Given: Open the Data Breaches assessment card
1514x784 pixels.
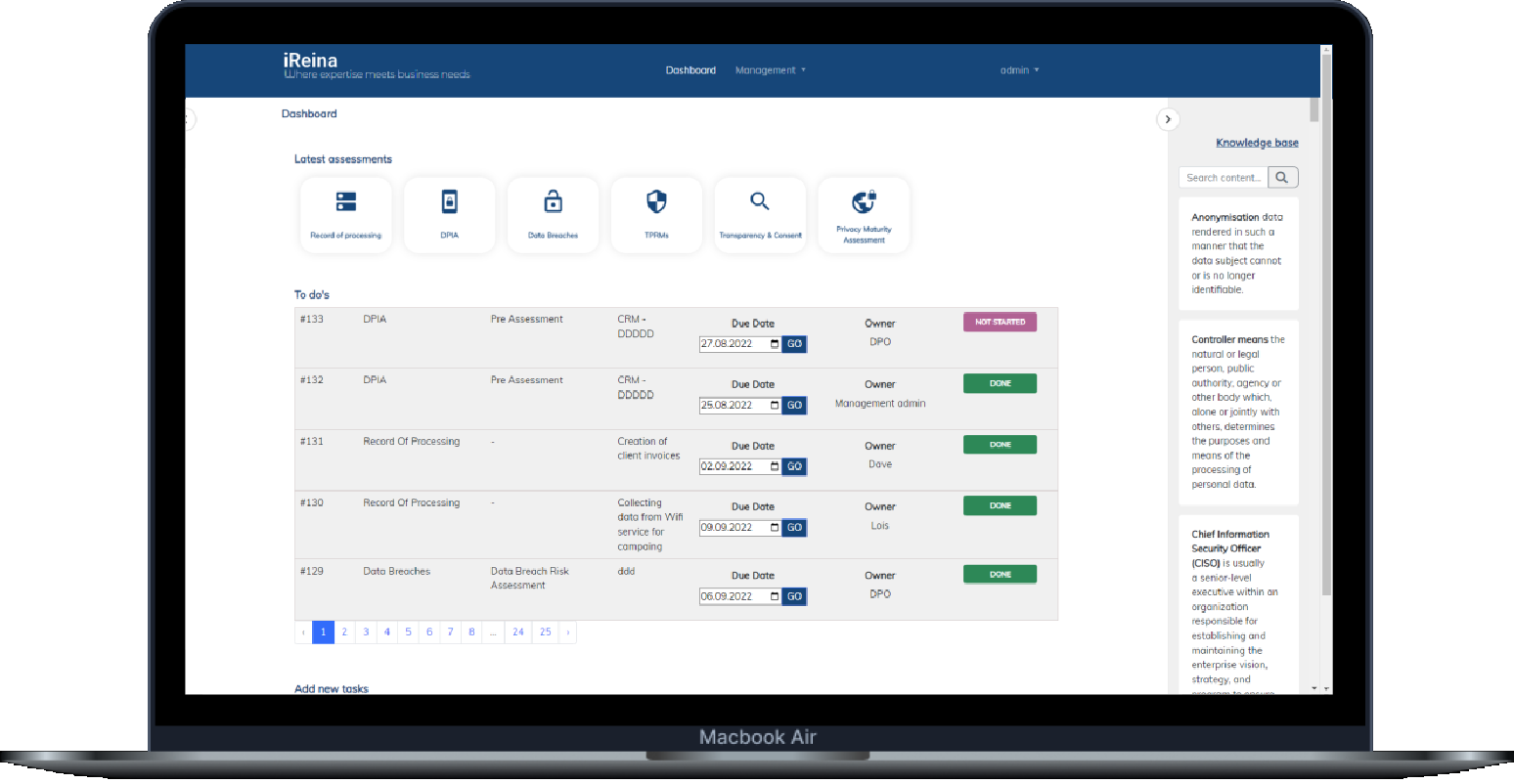Looking at the screenshot, I should pyautogui.click(x=553, y=215).
